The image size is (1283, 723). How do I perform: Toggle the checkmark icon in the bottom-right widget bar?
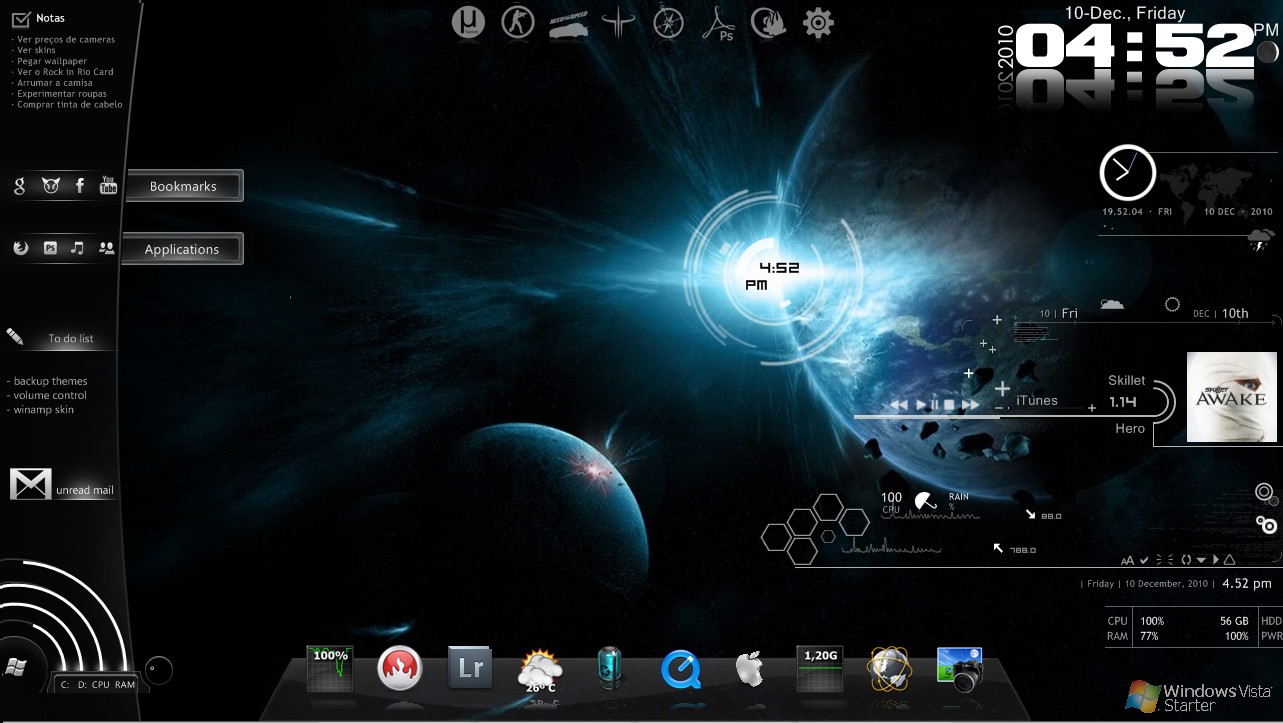pyautogui.click(x=1144, y=560)
